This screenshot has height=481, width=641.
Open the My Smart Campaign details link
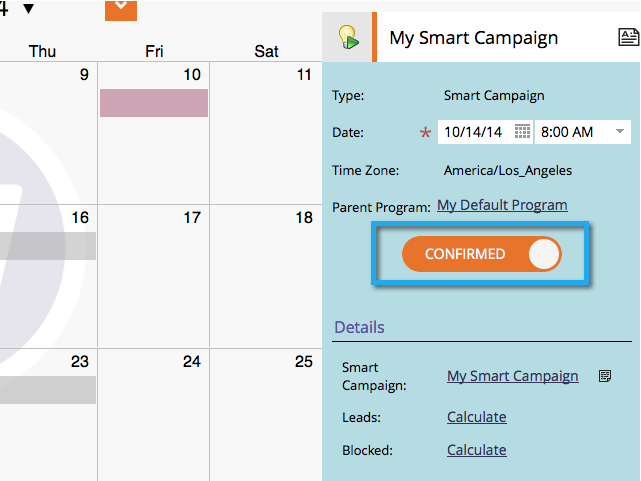[512, 376]
